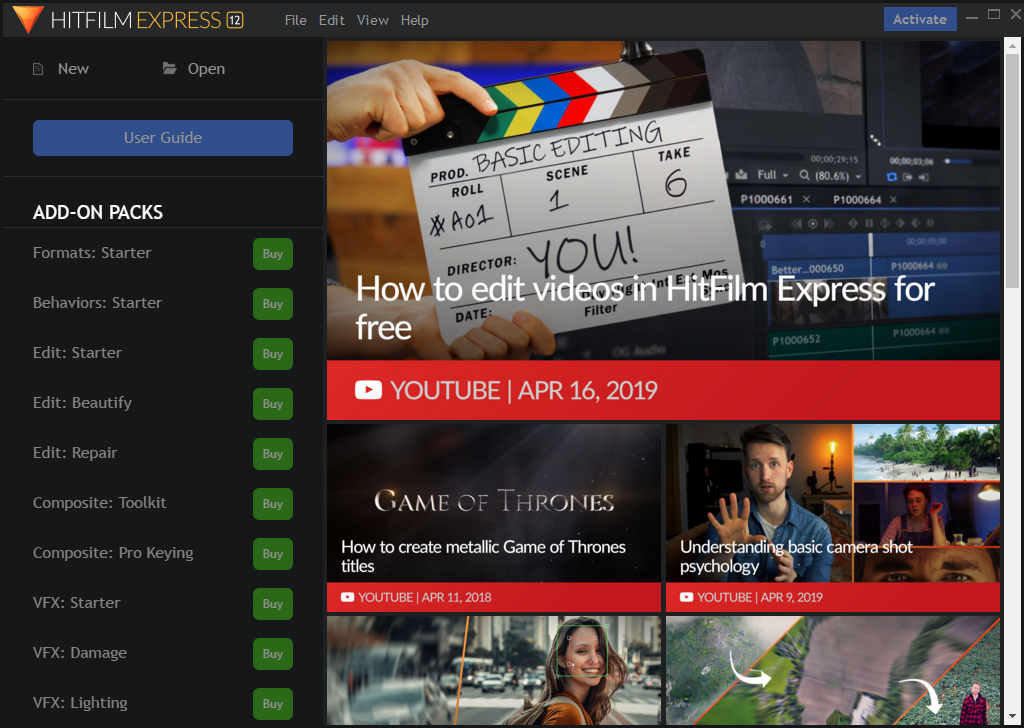Click the YouTube icon on featured banner
This screenshot has height=728, width=1024.
click(x=368, y=390)
